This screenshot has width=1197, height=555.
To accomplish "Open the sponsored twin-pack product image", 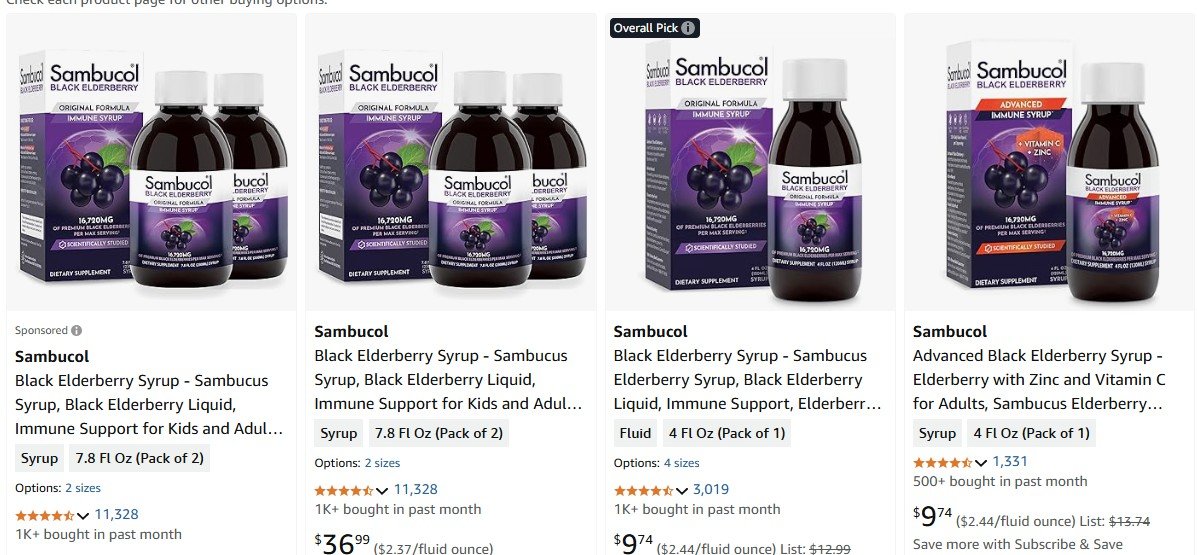I will (151, 165).
